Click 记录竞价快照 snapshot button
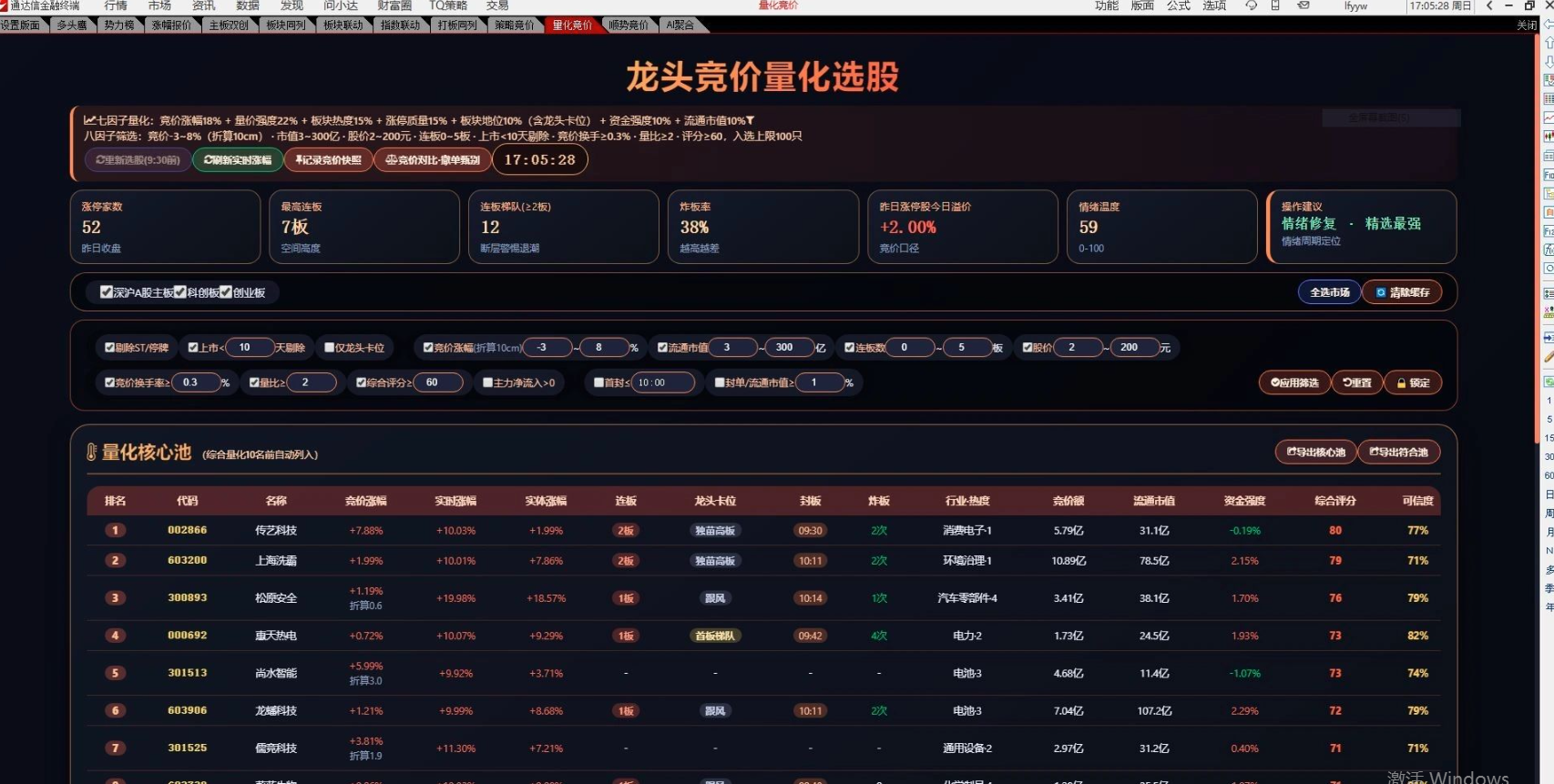Image resolution: width=1554 pixels, height=784 pixels. [328, 160]
